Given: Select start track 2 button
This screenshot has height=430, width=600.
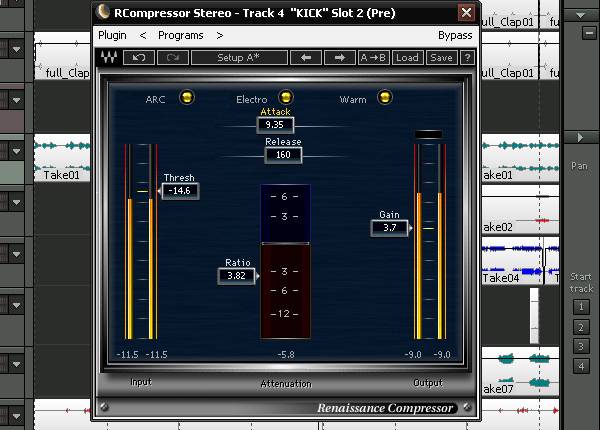Looking at the screenshot, I should pyautogui.click(x=581, y=327).
